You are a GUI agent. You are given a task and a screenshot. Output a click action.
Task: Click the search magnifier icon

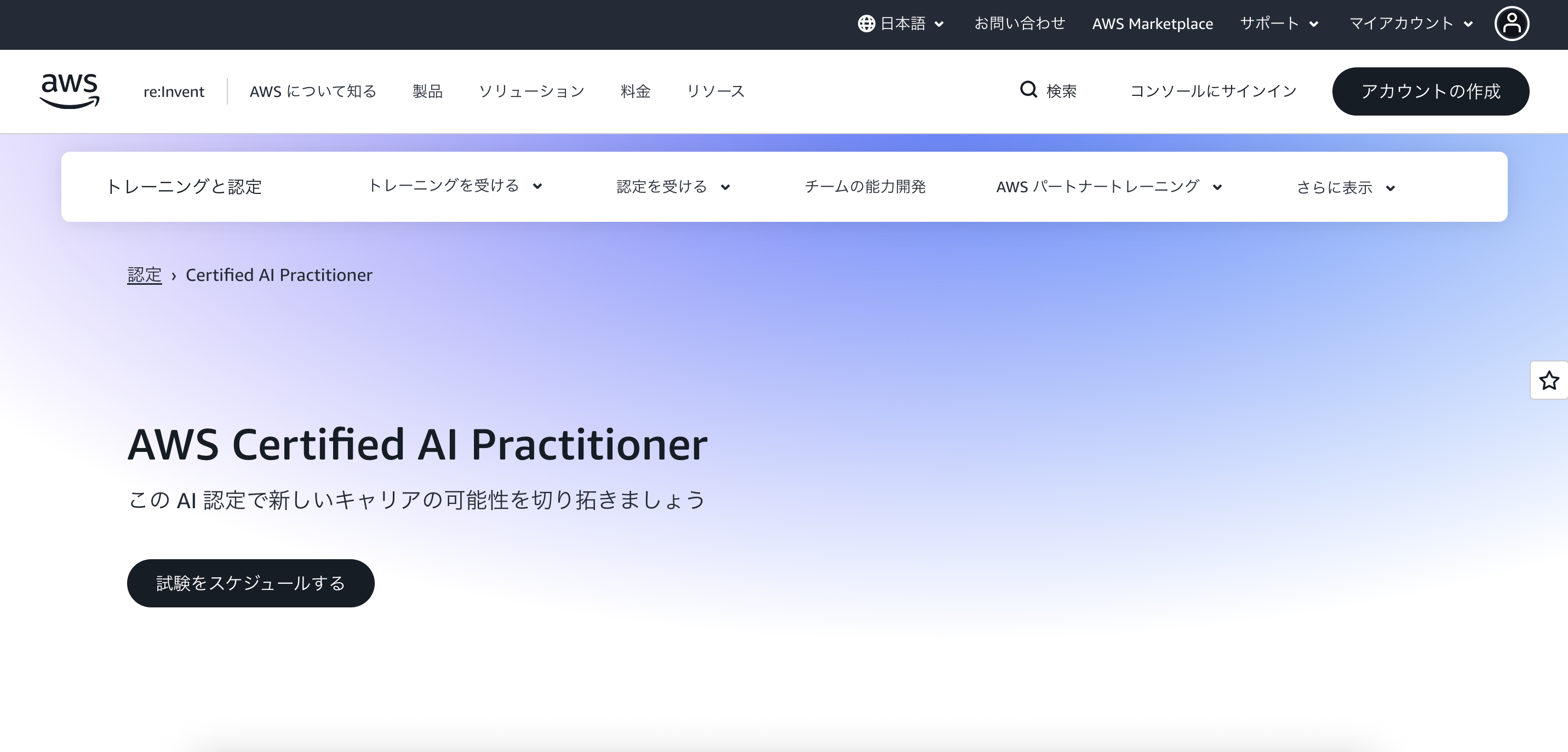coord(1028,90)
